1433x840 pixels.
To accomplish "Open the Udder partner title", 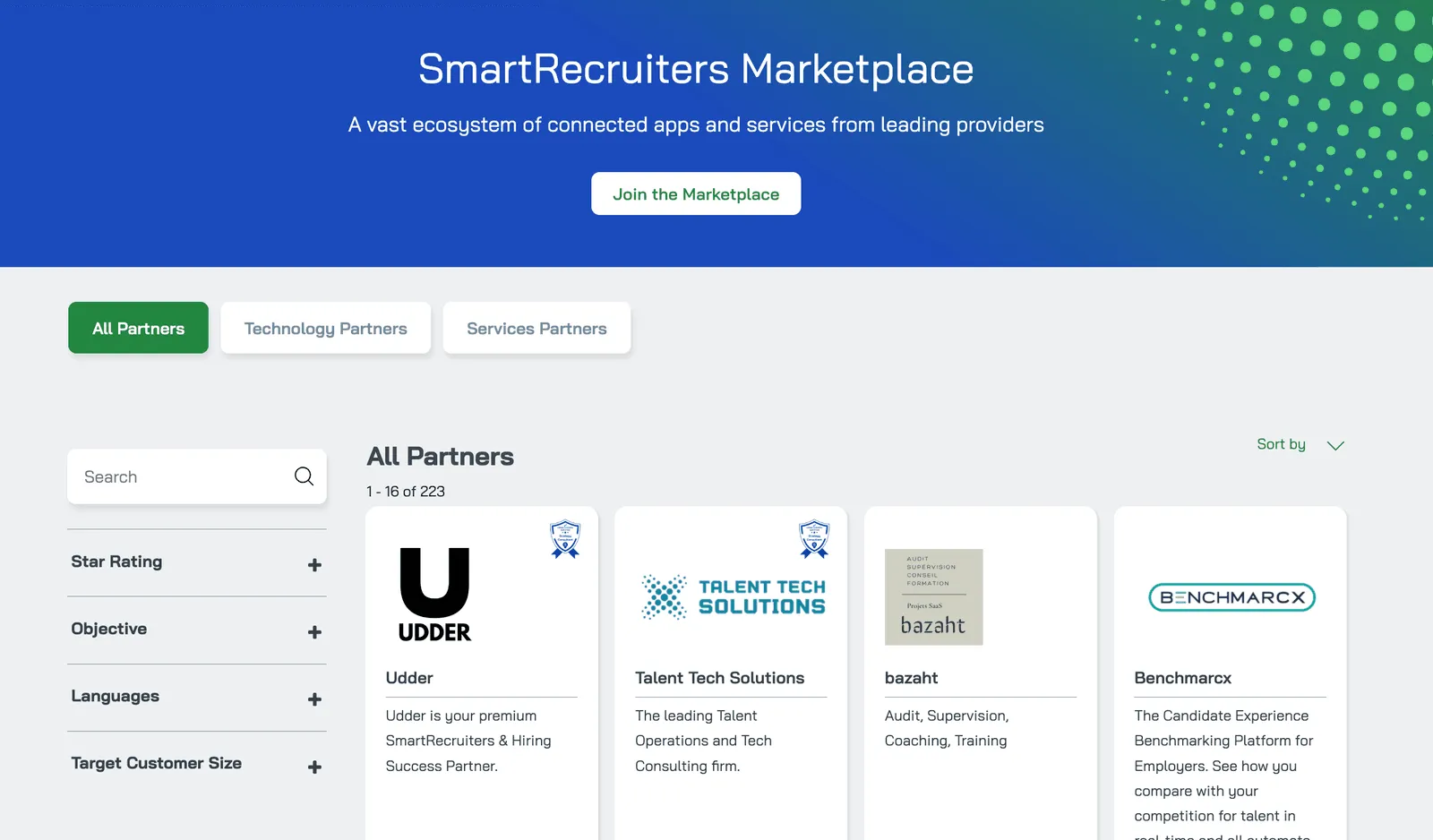I will (x=409, y=678).
